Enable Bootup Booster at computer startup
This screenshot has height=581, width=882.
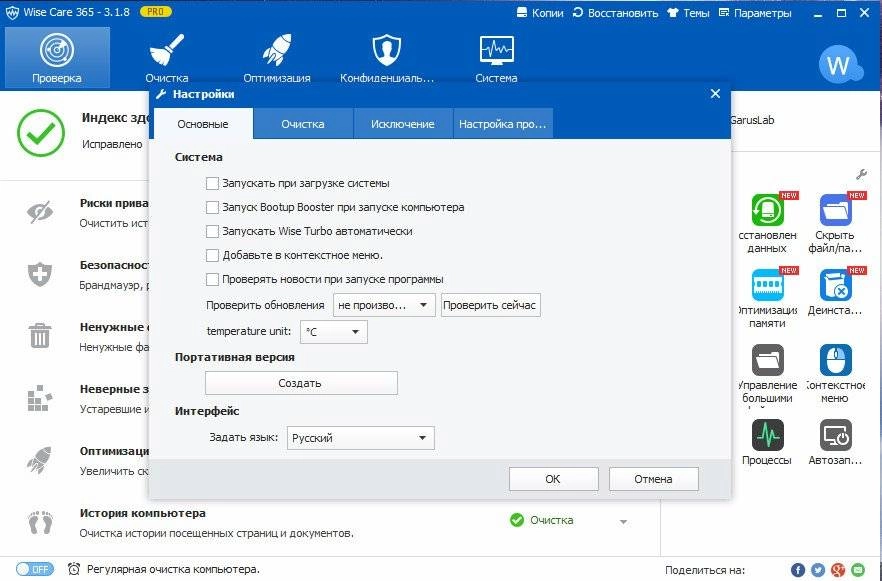[212, 208]
